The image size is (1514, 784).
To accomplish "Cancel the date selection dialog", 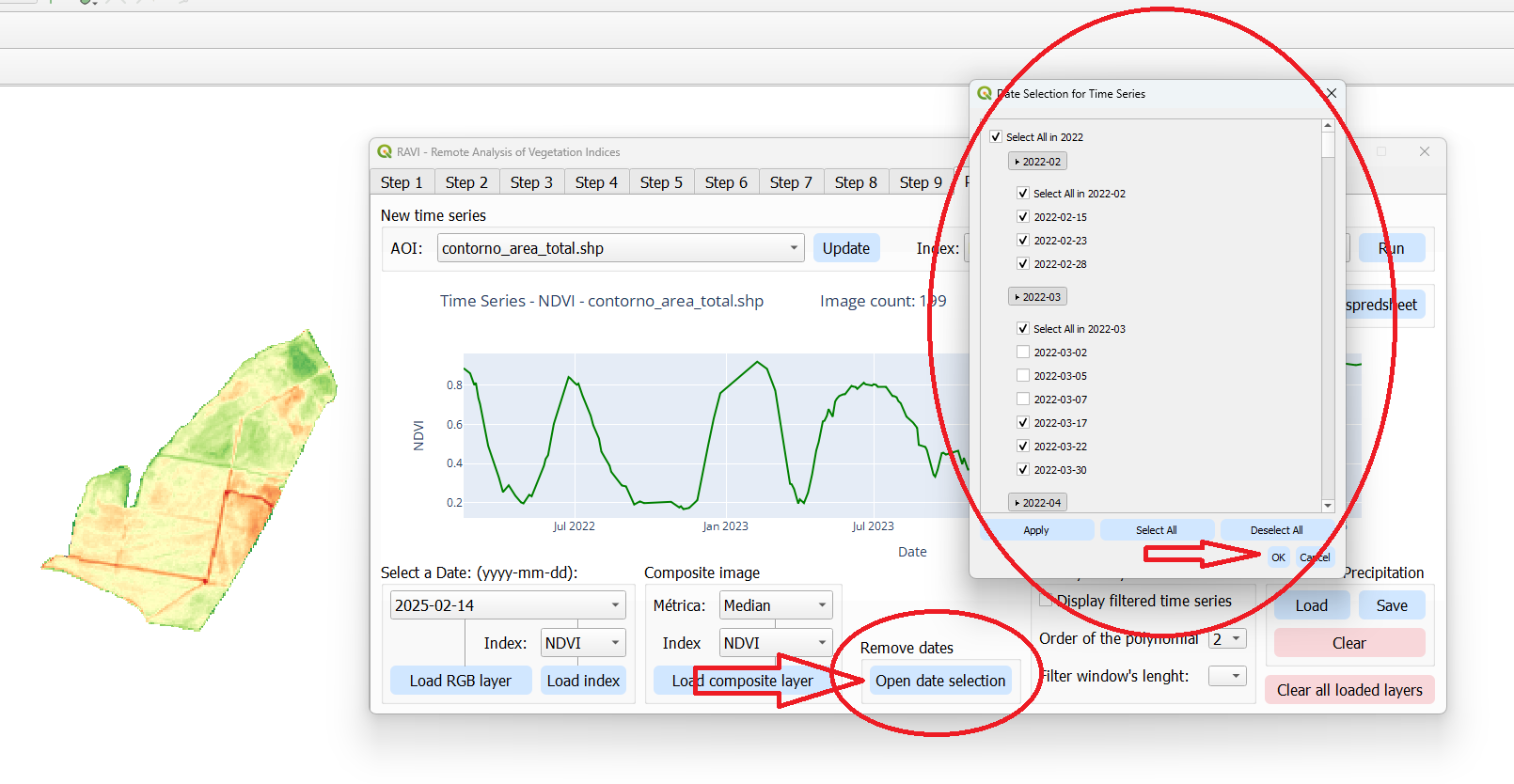I will click(1315, 557).
